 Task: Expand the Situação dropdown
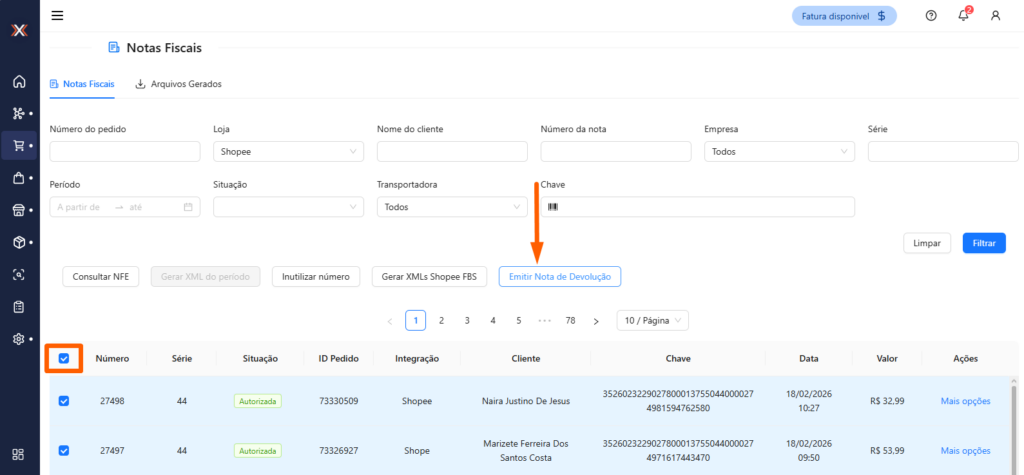[x=288, y=207]
